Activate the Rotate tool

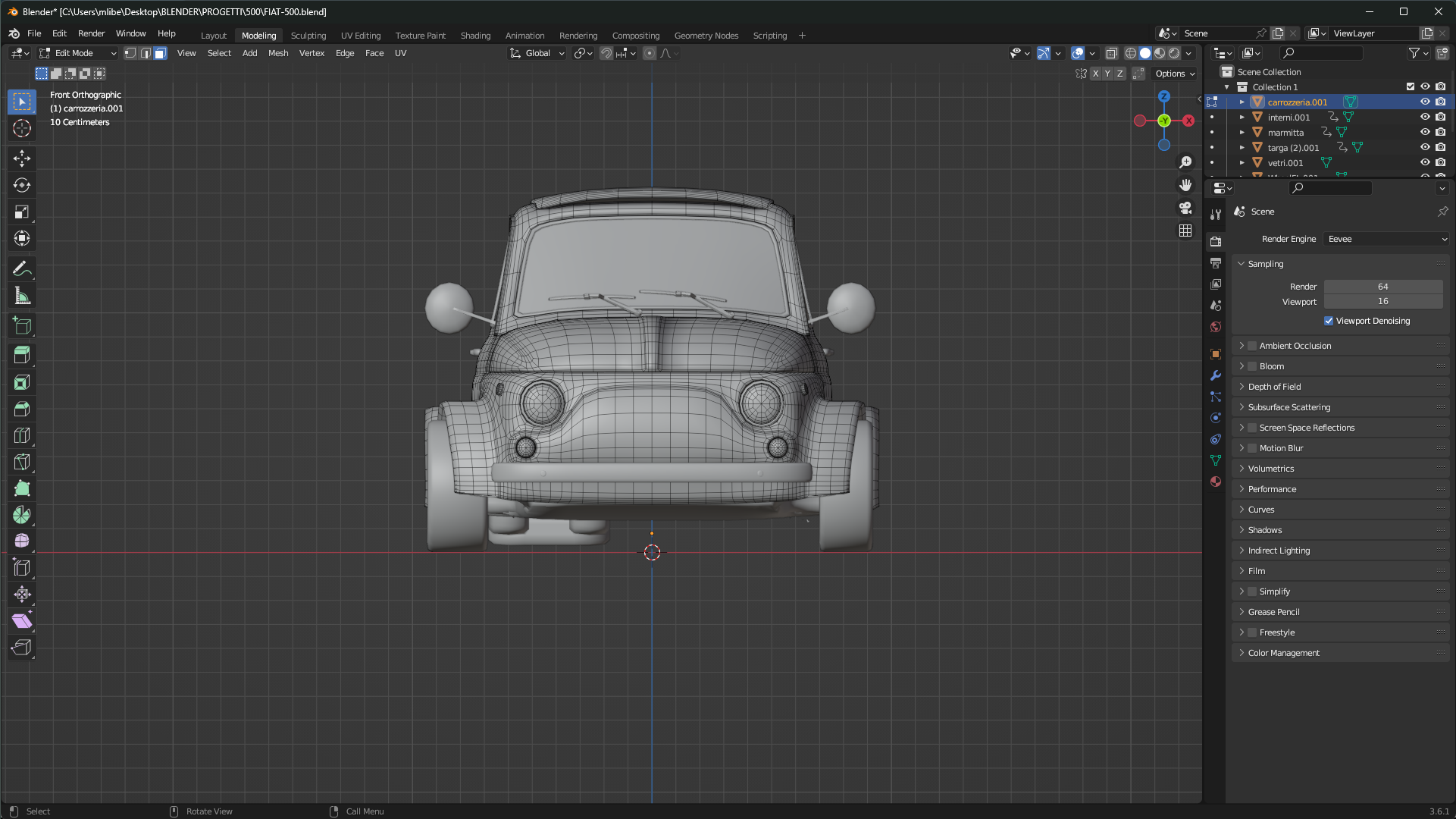(22, 185)
